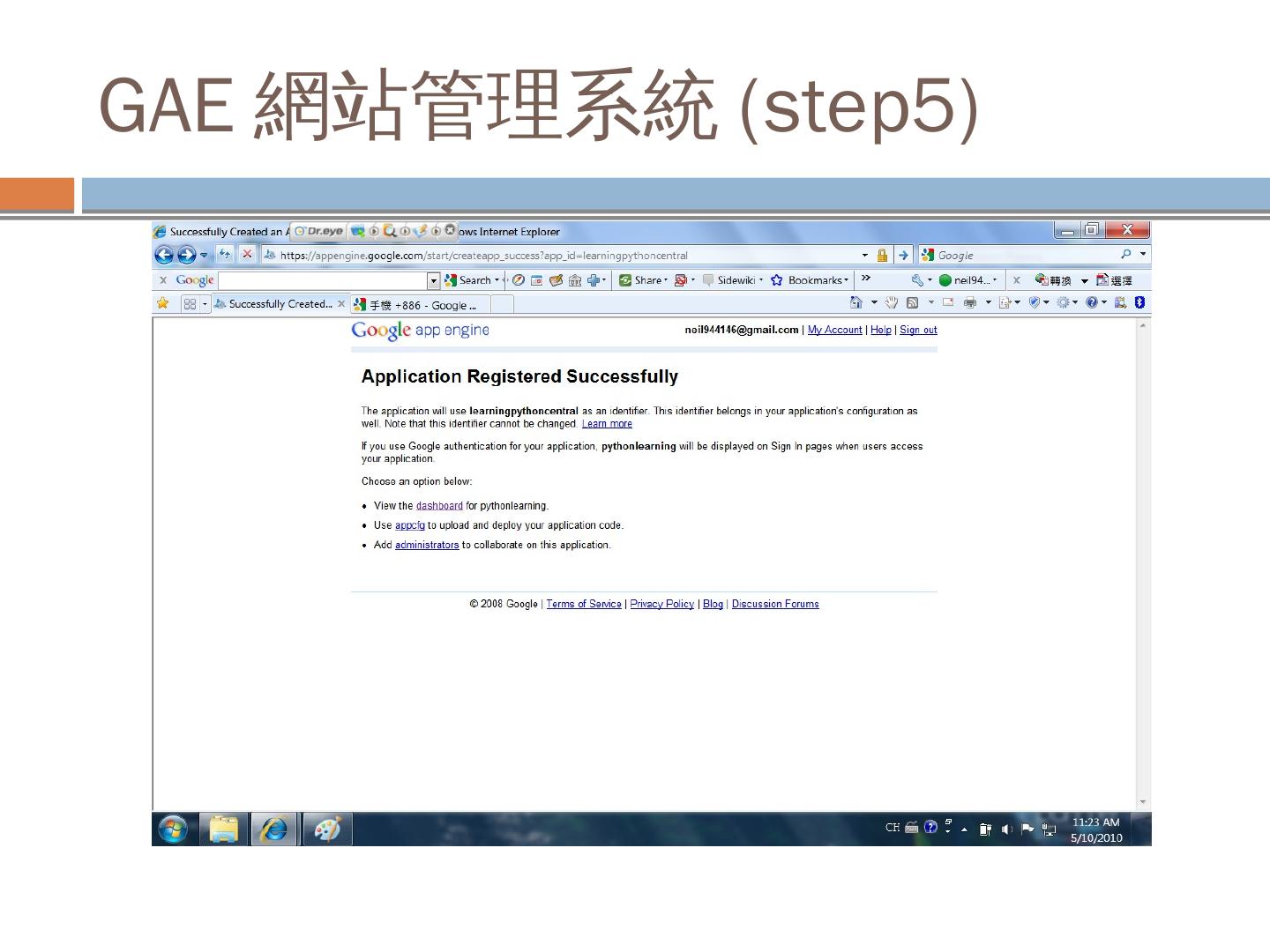Click the Home icon in the command bar

[855, 302]
